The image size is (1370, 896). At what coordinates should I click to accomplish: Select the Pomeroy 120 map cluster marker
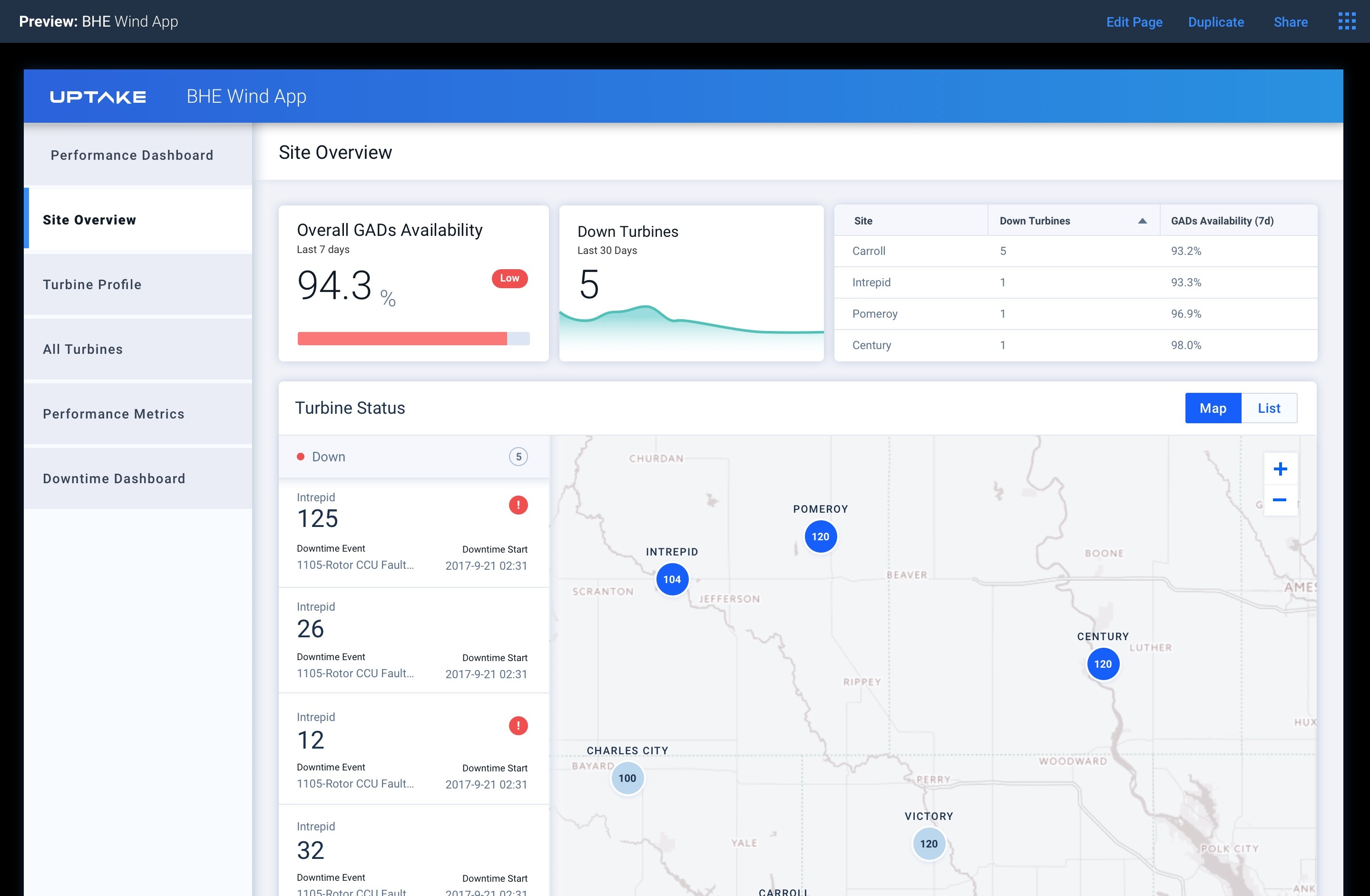820,536
